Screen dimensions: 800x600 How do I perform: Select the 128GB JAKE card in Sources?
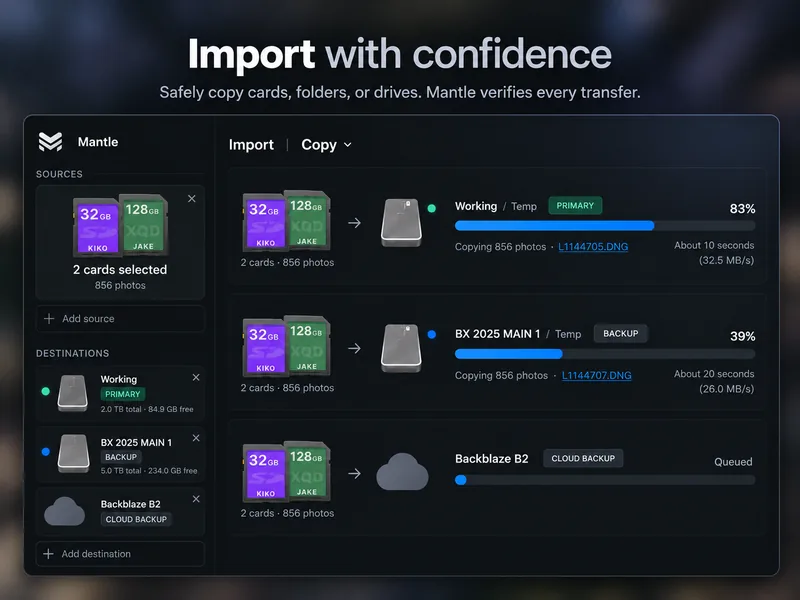tap(145, 223)
